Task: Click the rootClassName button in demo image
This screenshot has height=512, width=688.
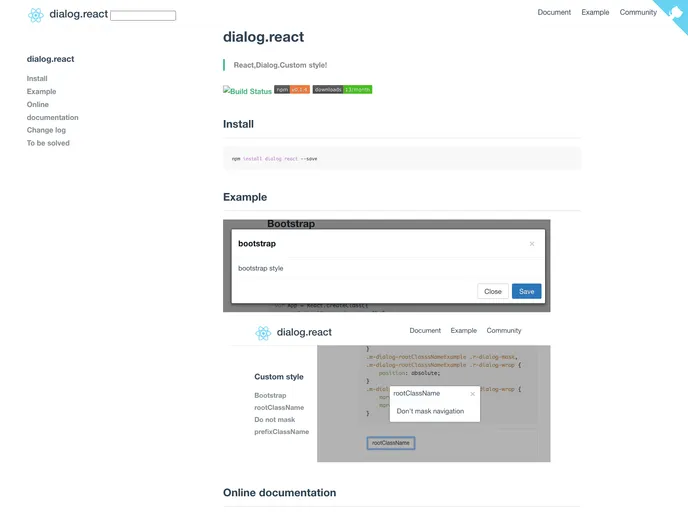Action: 390,443
